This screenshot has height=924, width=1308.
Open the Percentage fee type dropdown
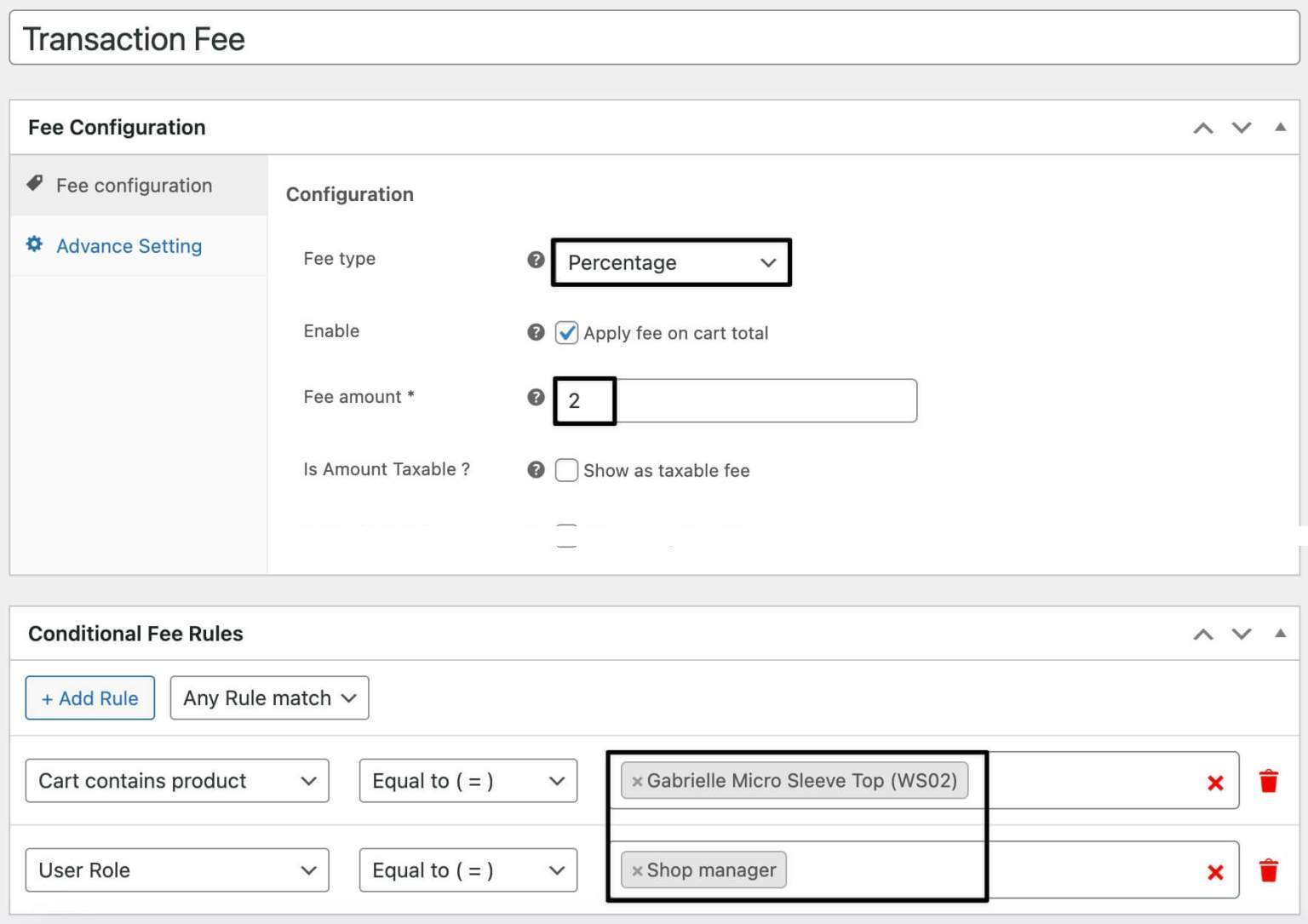click(x=671, y=262)
